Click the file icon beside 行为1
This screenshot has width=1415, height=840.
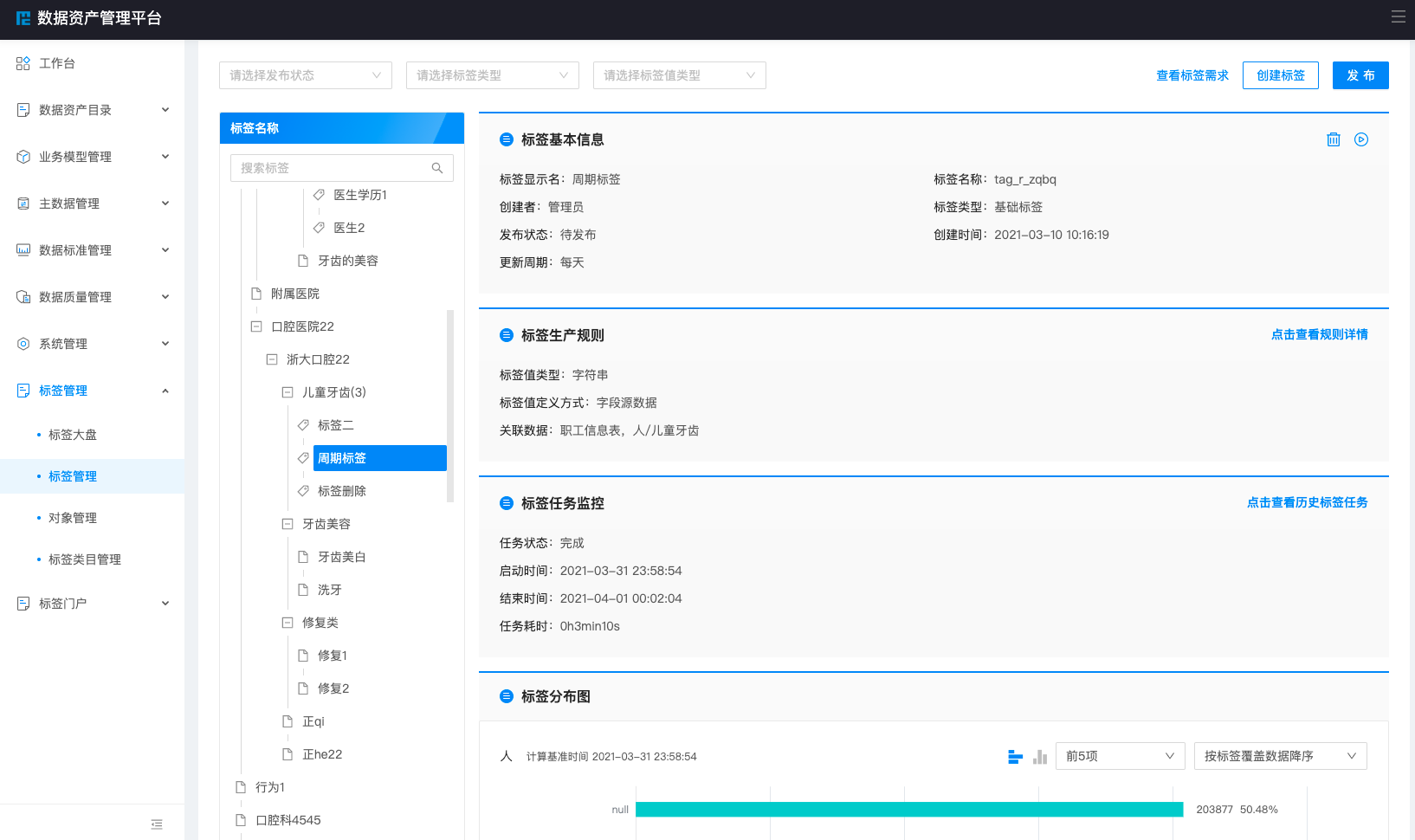click(x=241, y=787)
